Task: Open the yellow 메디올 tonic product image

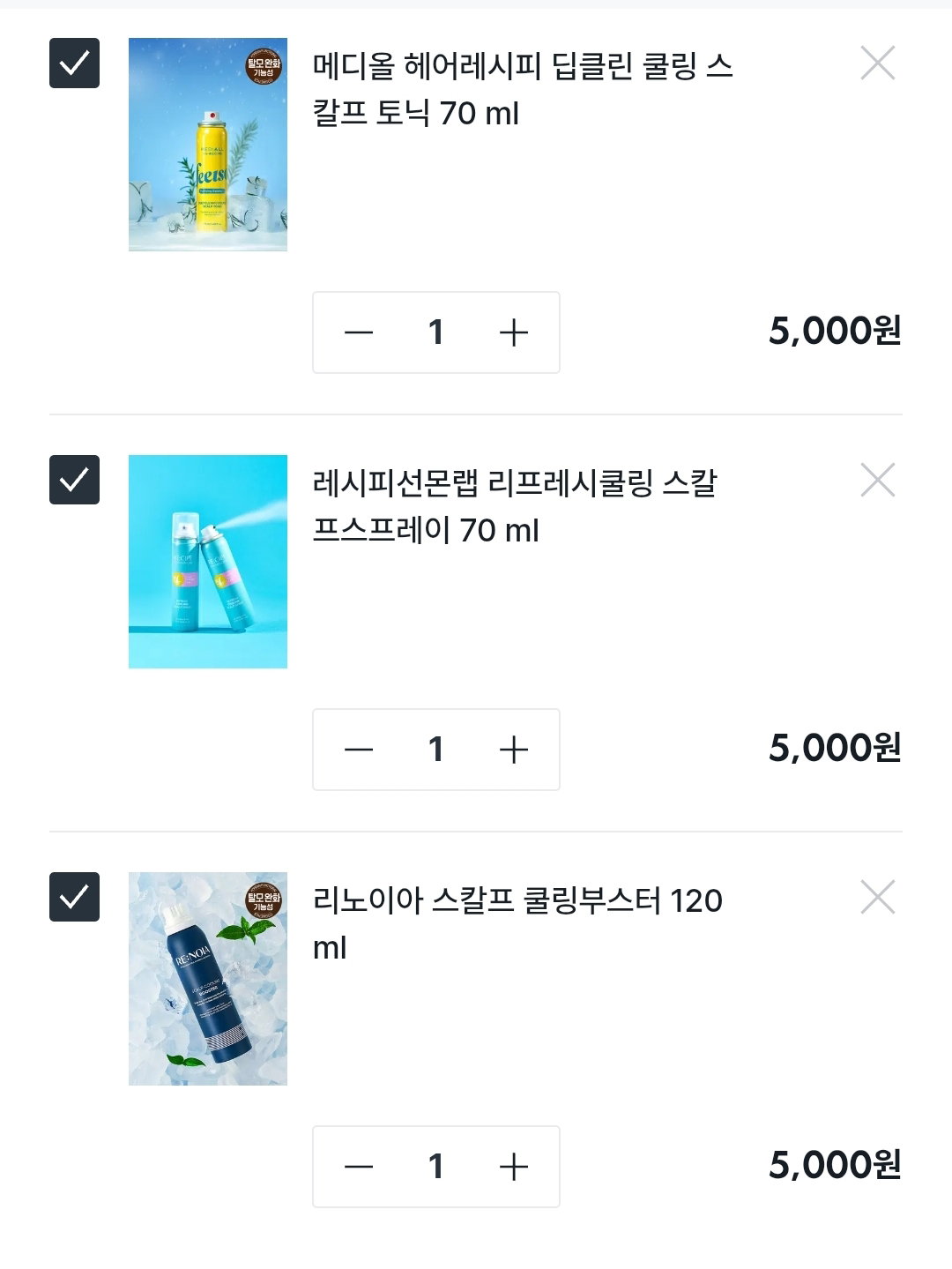Action: (208, 145)
